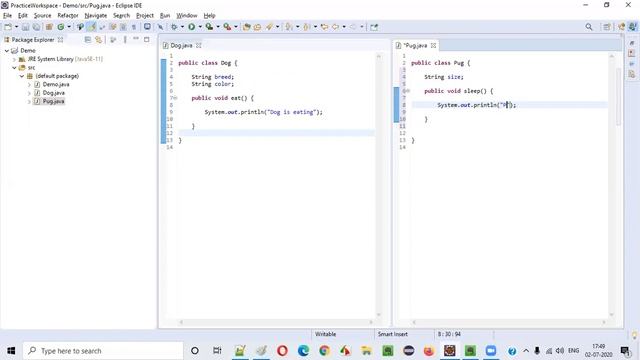Click the Search flashlight toolbar icon
The height and width of the screenshot is (360, 640).
click(269, 27)
